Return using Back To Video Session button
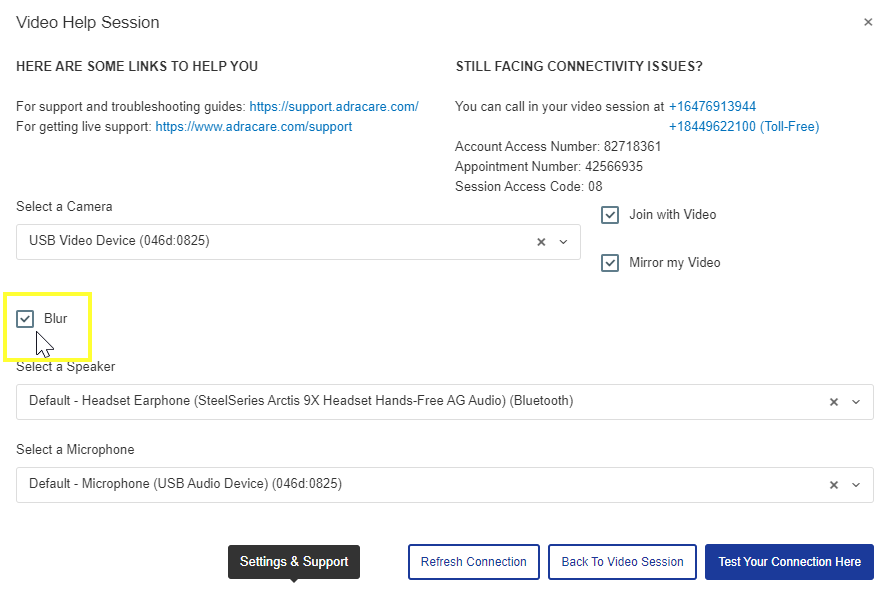This screenshot has height=593, width=884. point(622,561)
